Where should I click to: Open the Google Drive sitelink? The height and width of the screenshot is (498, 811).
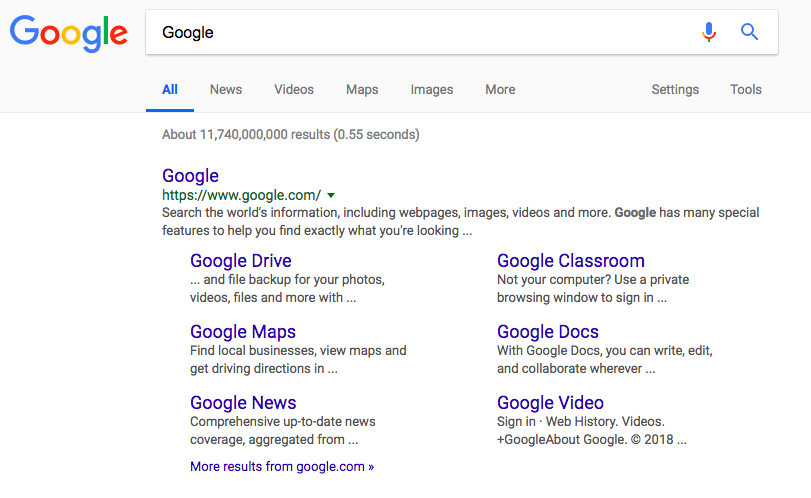coord(240,261)
